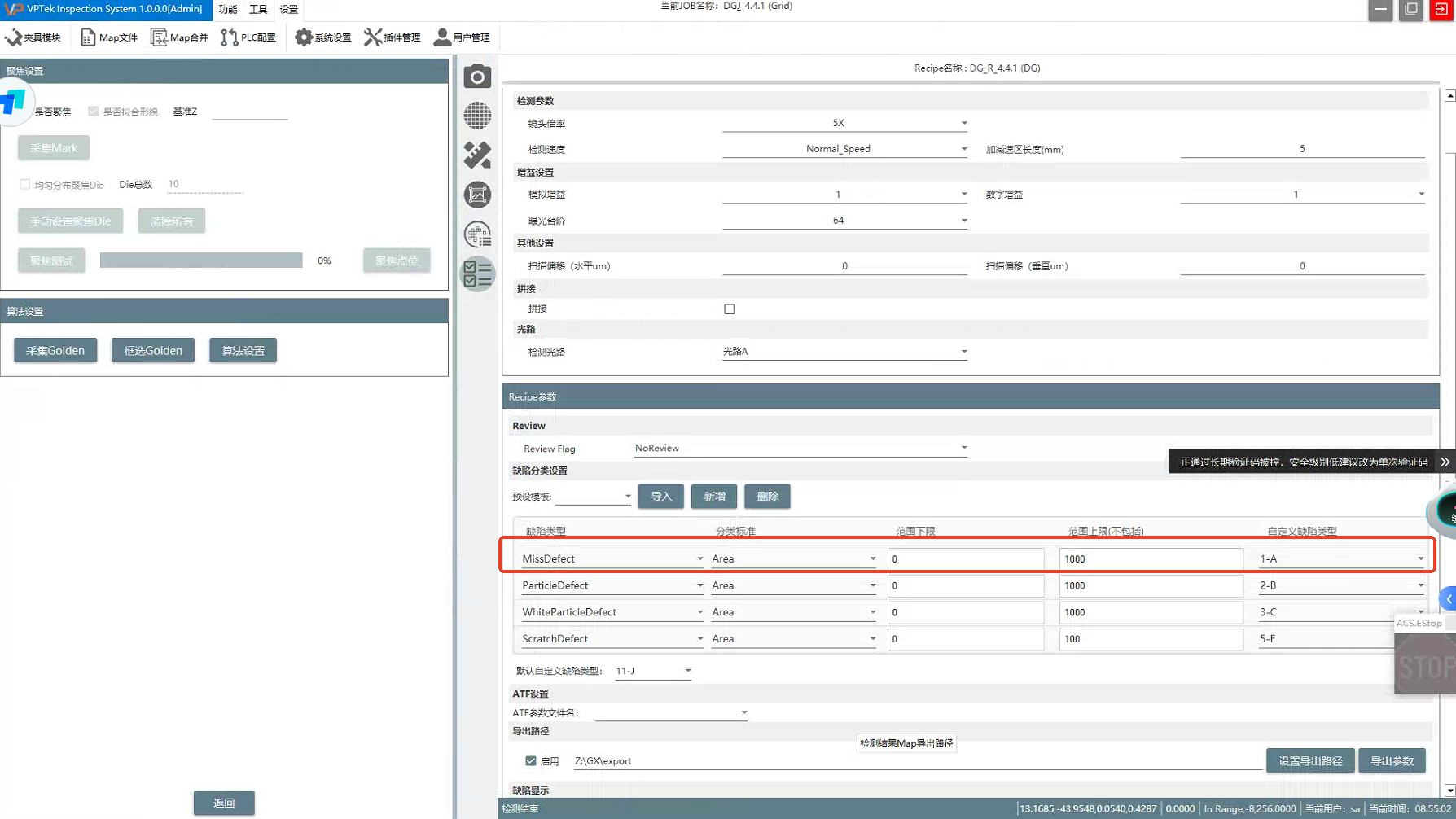This screenshot has width=1456, height=819.
Task: Dismiss the verification notice with double chevron
Action: point(1445,462)
